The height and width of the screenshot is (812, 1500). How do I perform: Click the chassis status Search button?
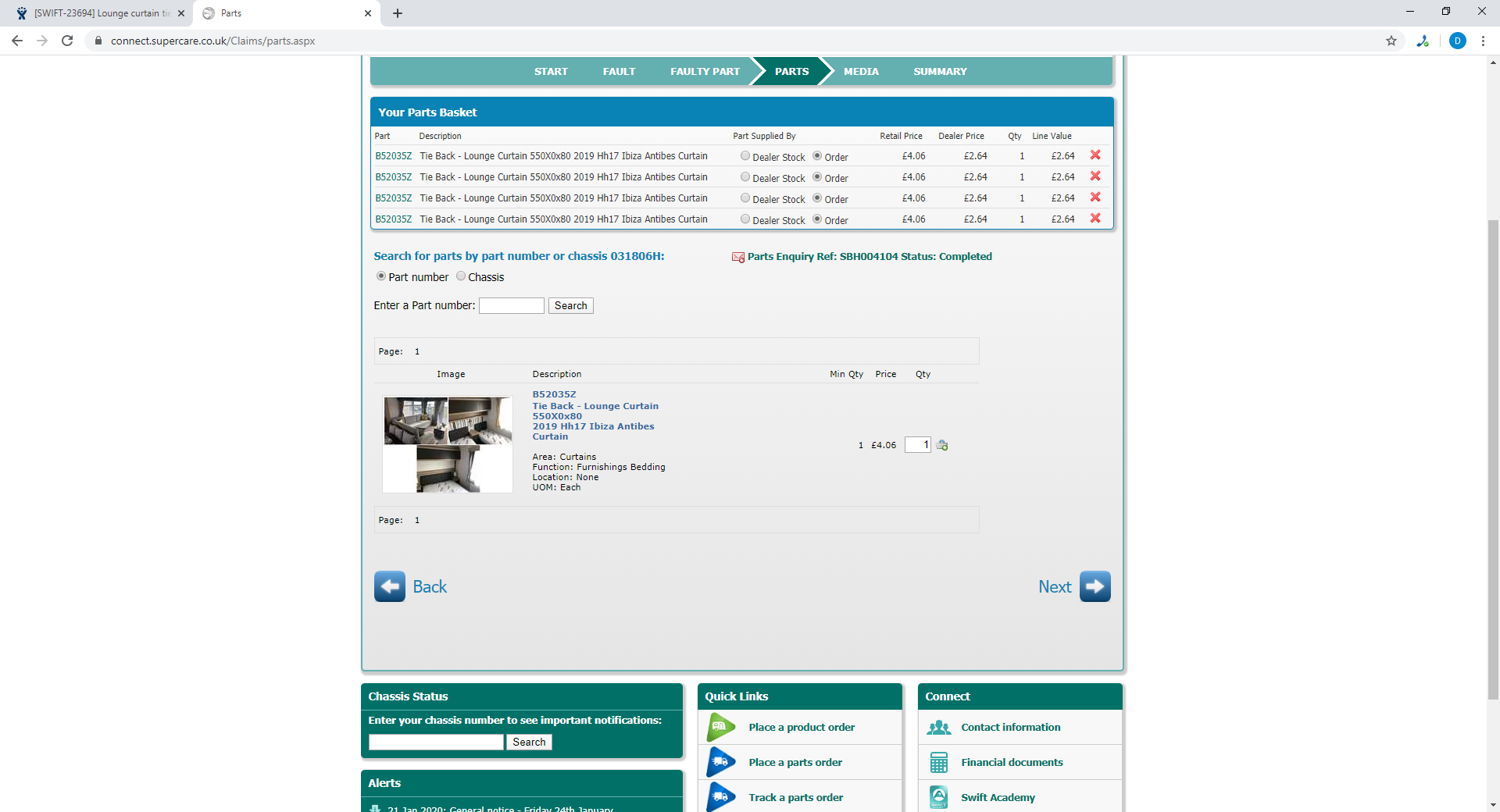(529, 742)
